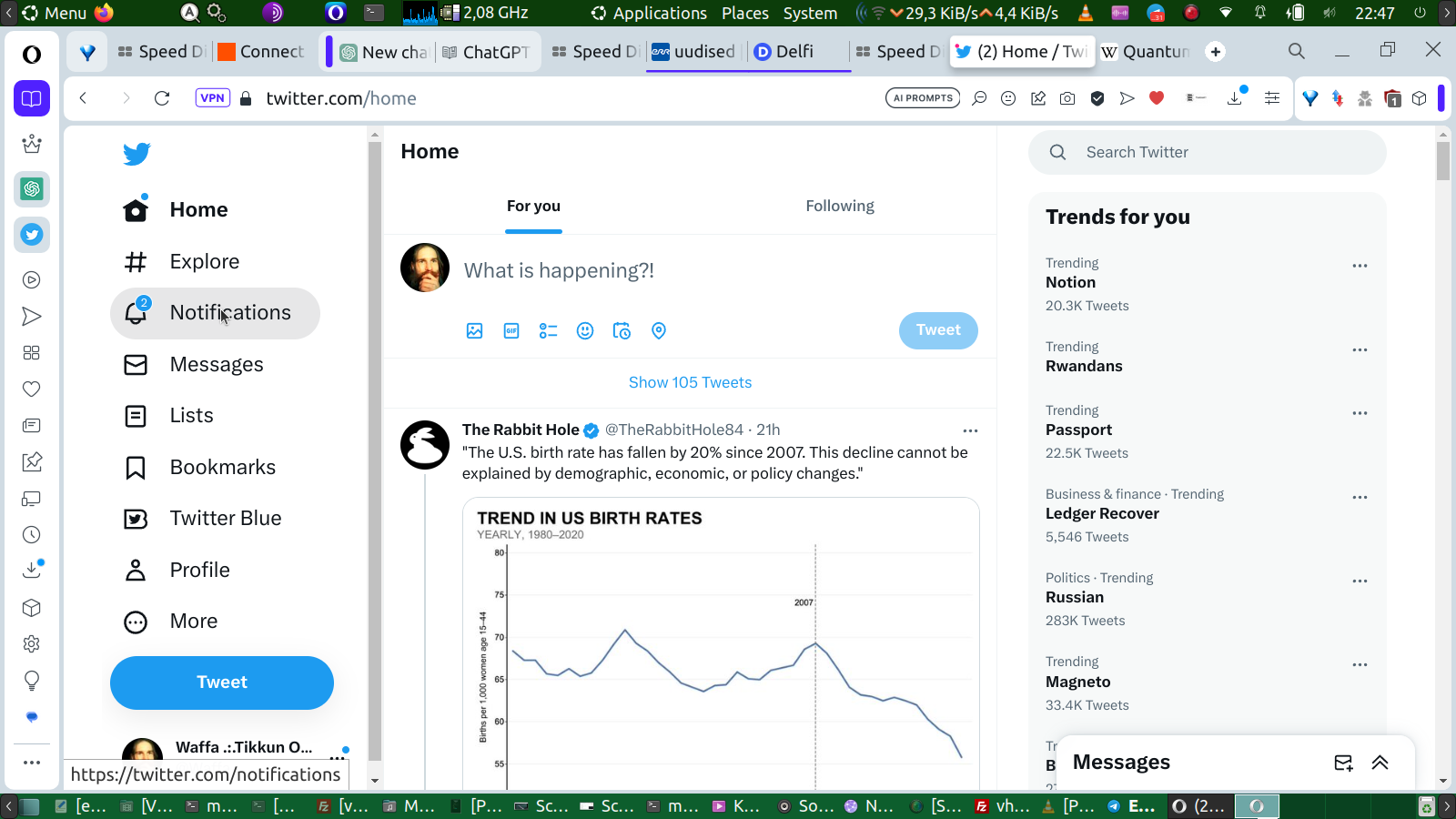Open the birth rates chart image
This screenshot has width=1456, height=819.
click(721, 643)
